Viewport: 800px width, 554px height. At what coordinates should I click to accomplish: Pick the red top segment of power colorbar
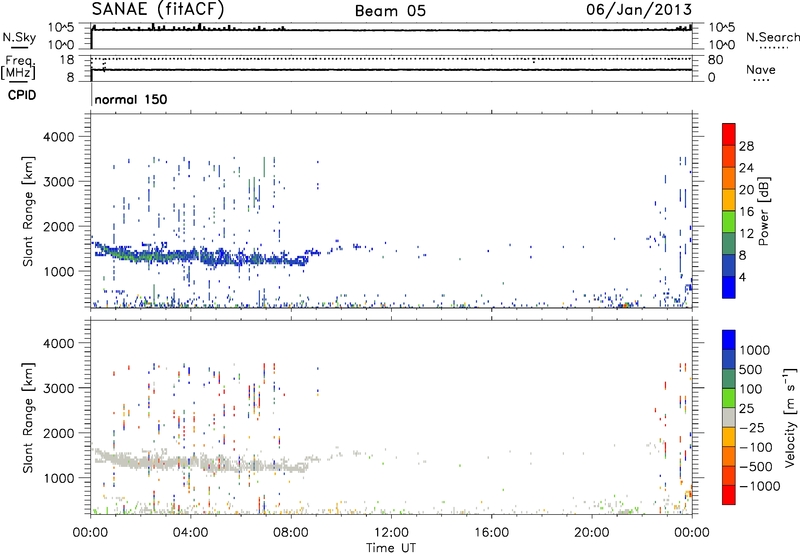(729, 134)
